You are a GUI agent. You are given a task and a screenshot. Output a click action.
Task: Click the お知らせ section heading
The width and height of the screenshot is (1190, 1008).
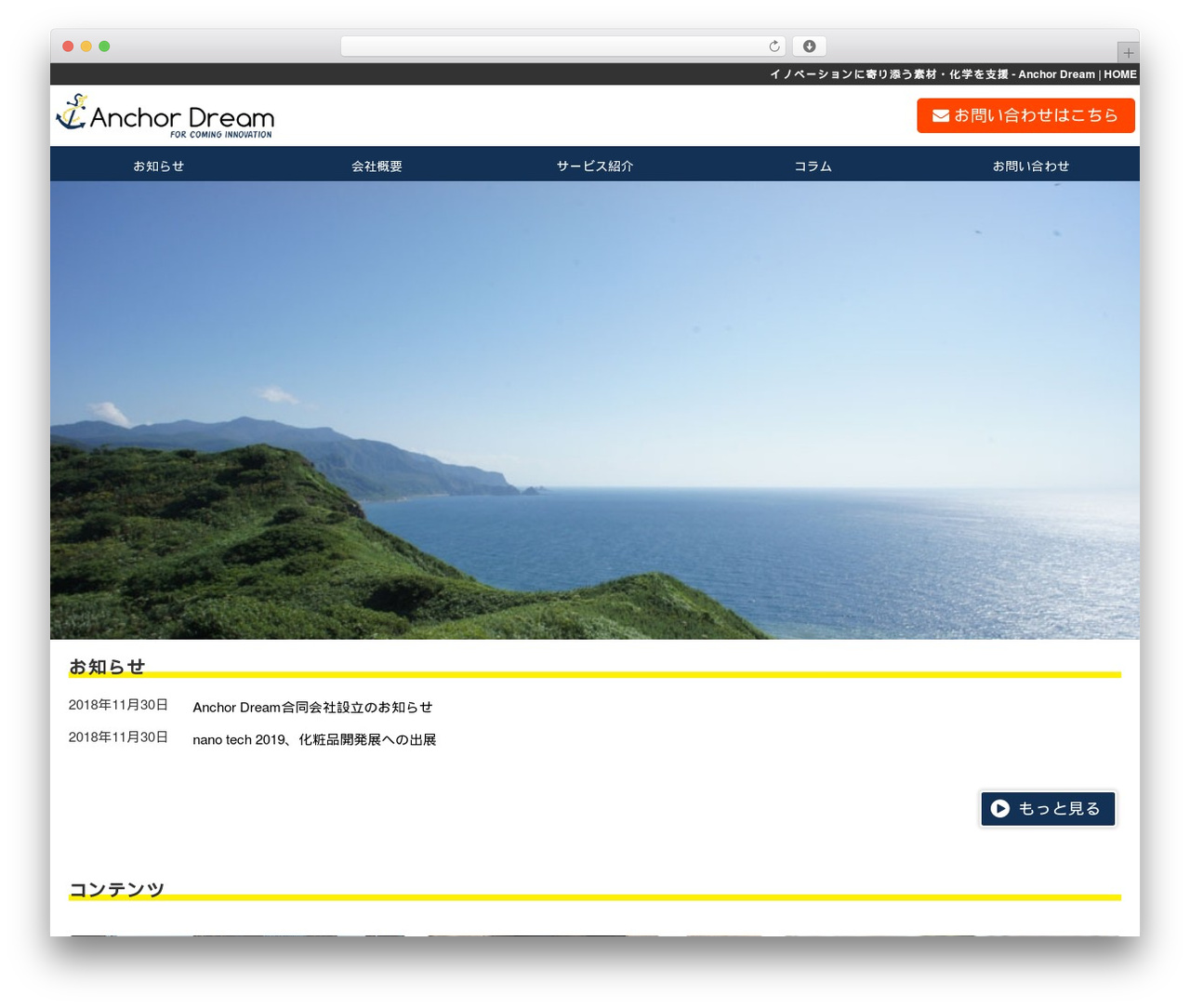click(x=107, y=667)
